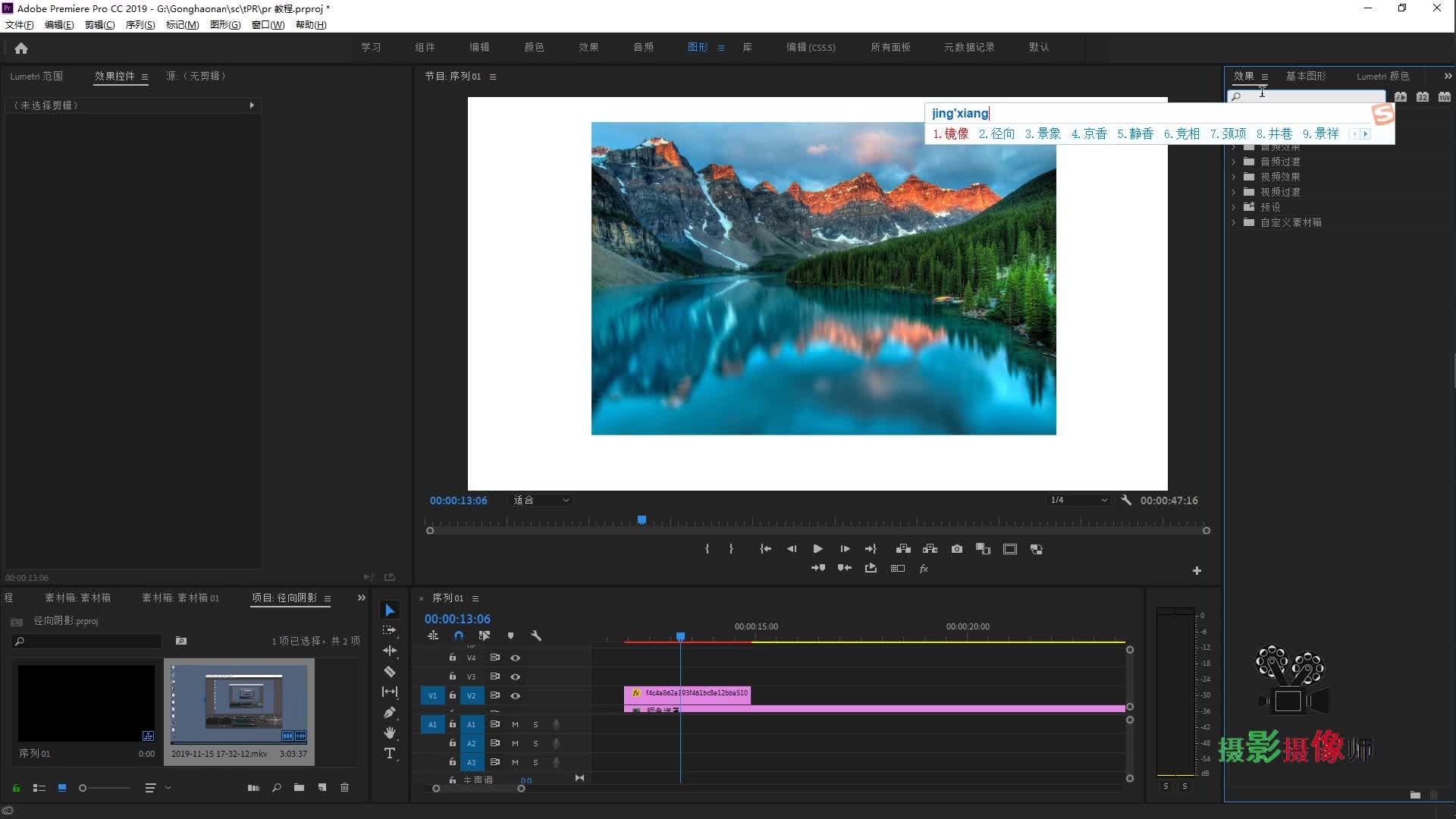Open the 序列(S) menu
This screenshot has height=819, width=1456.
140,25
